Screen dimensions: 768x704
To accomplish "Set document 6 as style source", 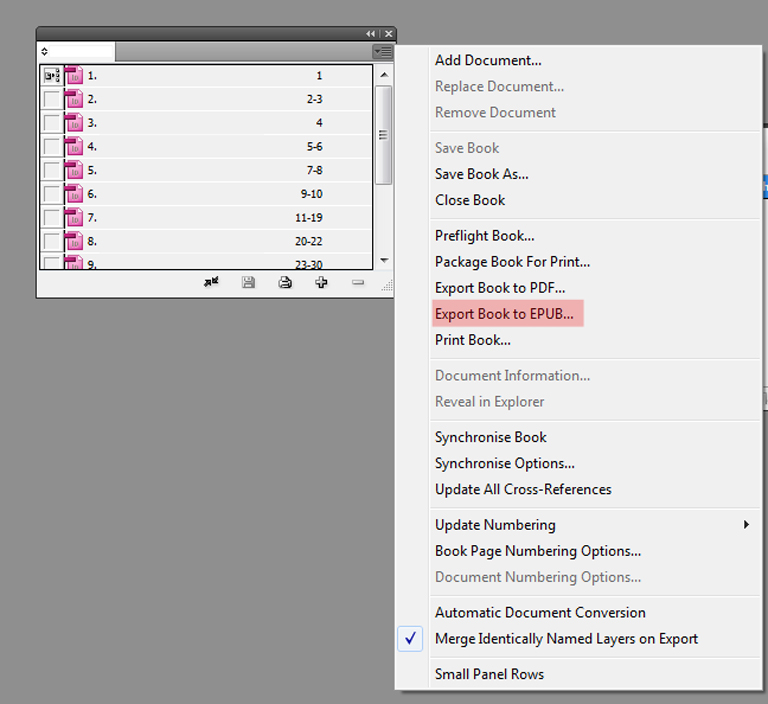I will (x=52, y=194).
